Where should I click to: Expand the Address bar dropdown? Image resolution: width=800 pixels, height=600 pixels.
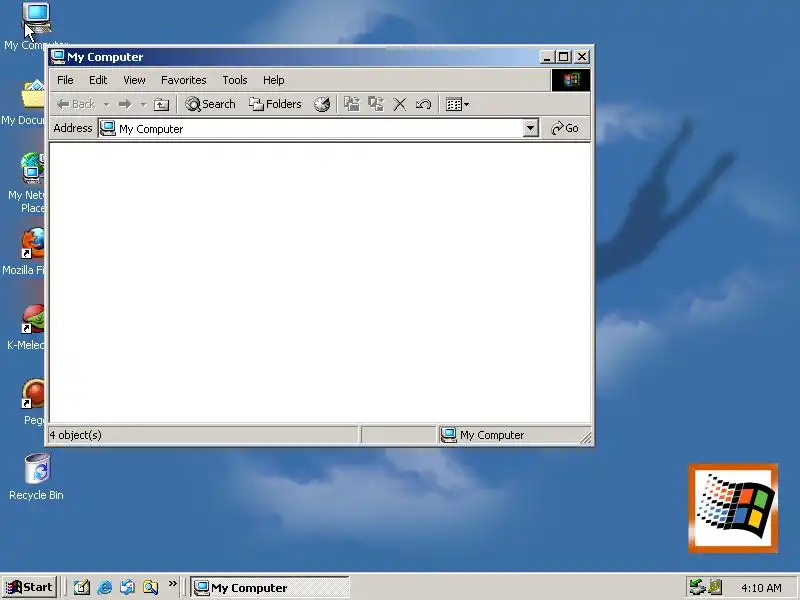click(x=531, y=129)
